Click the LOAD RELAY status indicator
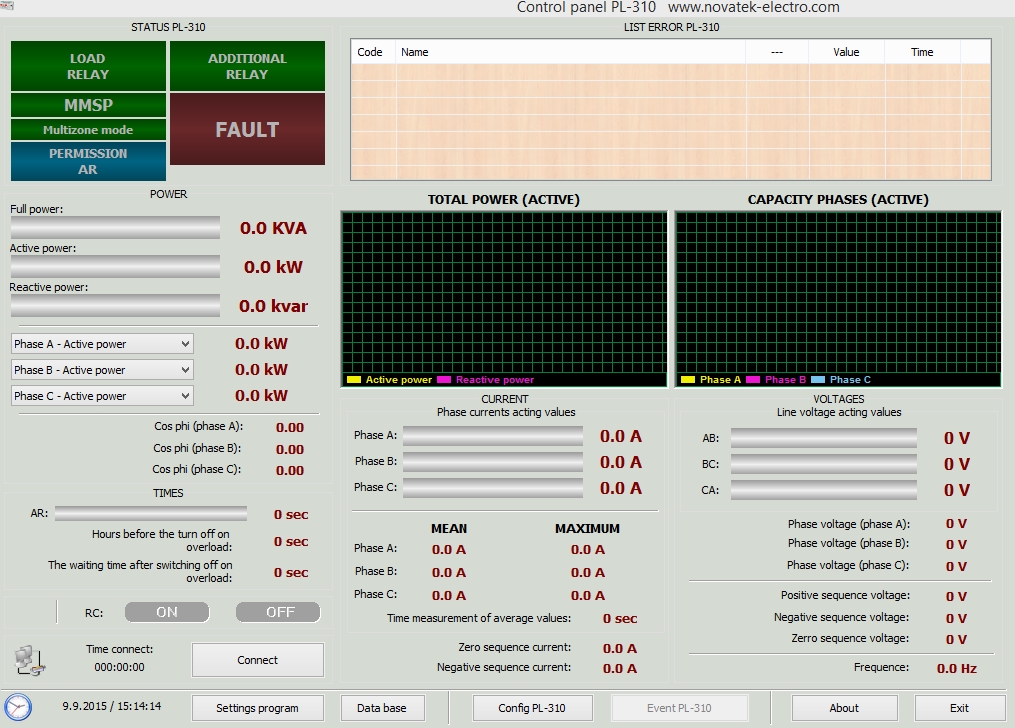Screen dimensions: 1015x728 (x=88, y=66)
